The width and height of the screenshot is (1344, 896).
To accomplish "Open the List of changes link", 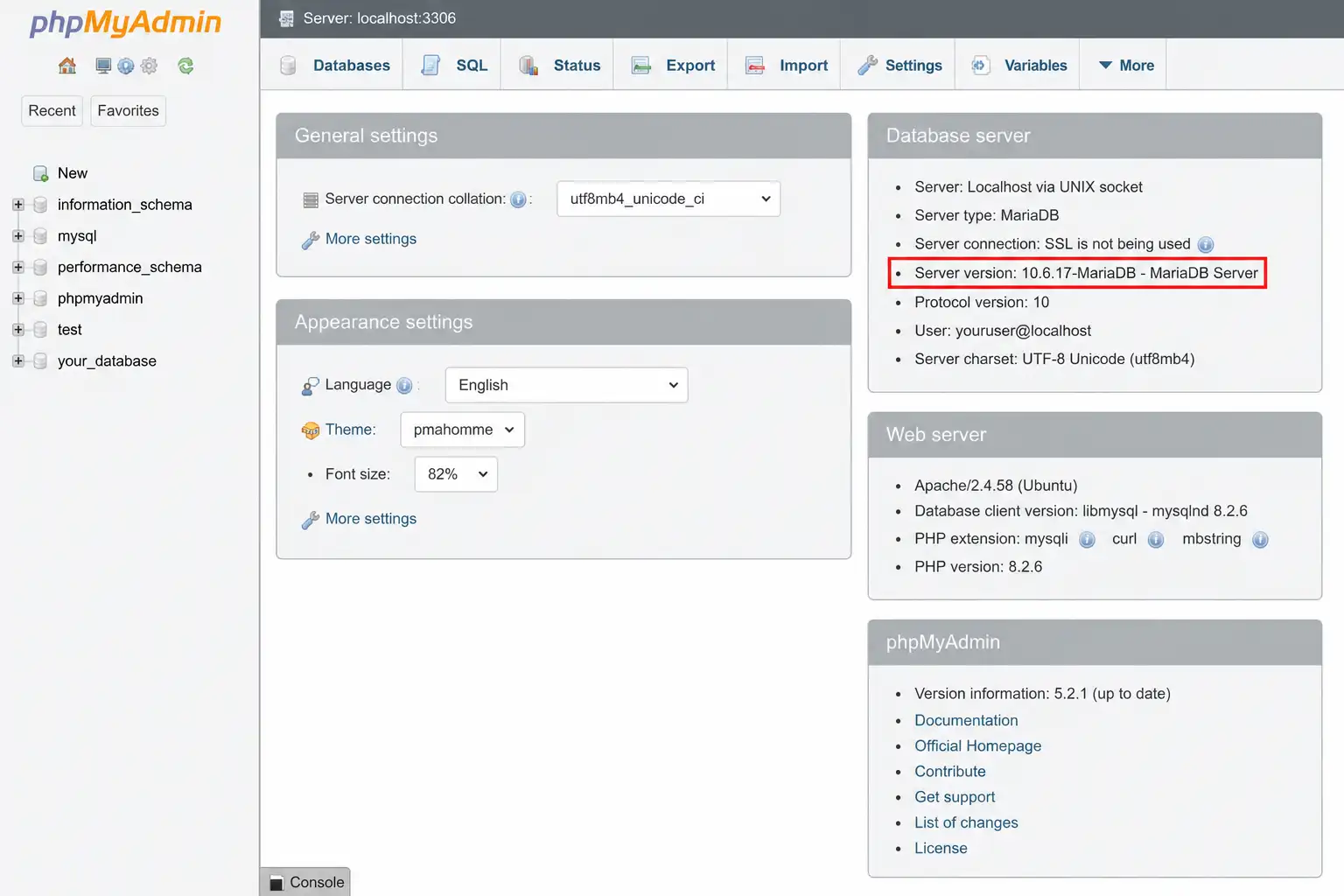I will (x=966, y=822).
